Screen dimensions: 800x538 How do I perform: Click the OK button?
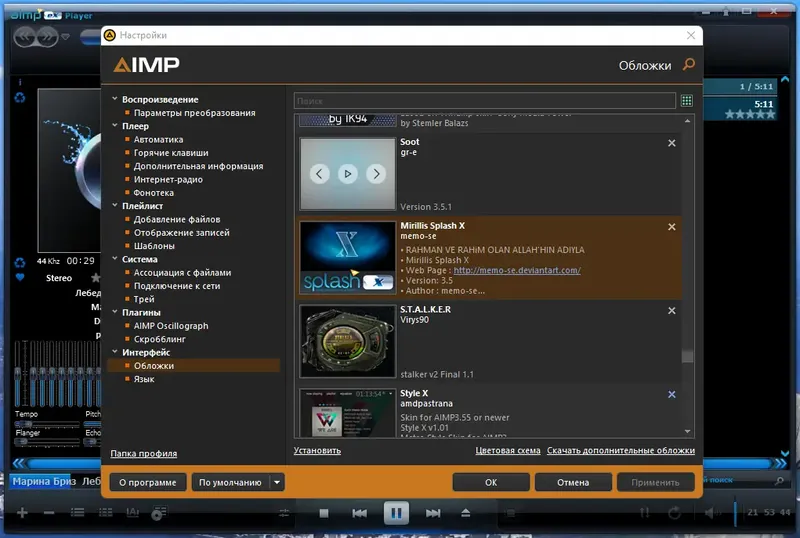[491, 482]
